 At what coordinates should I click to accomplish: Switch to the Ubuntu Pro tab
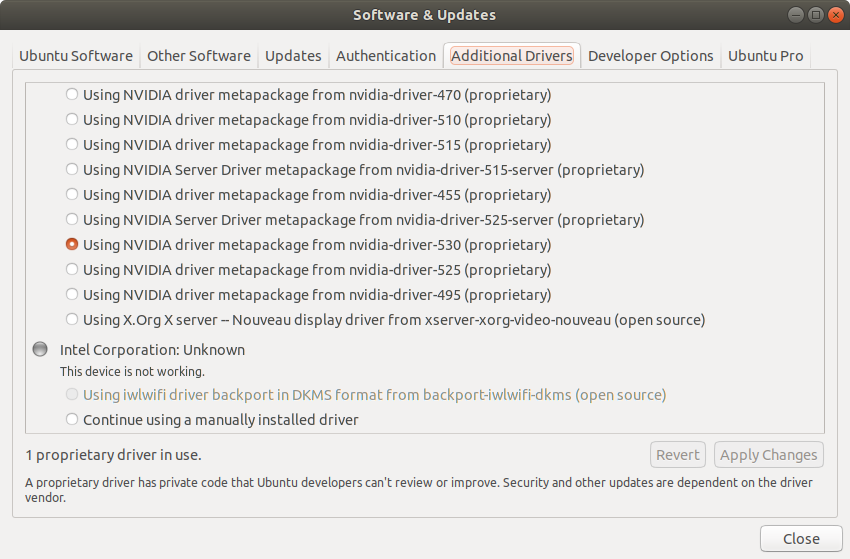[x=765, y=56]
